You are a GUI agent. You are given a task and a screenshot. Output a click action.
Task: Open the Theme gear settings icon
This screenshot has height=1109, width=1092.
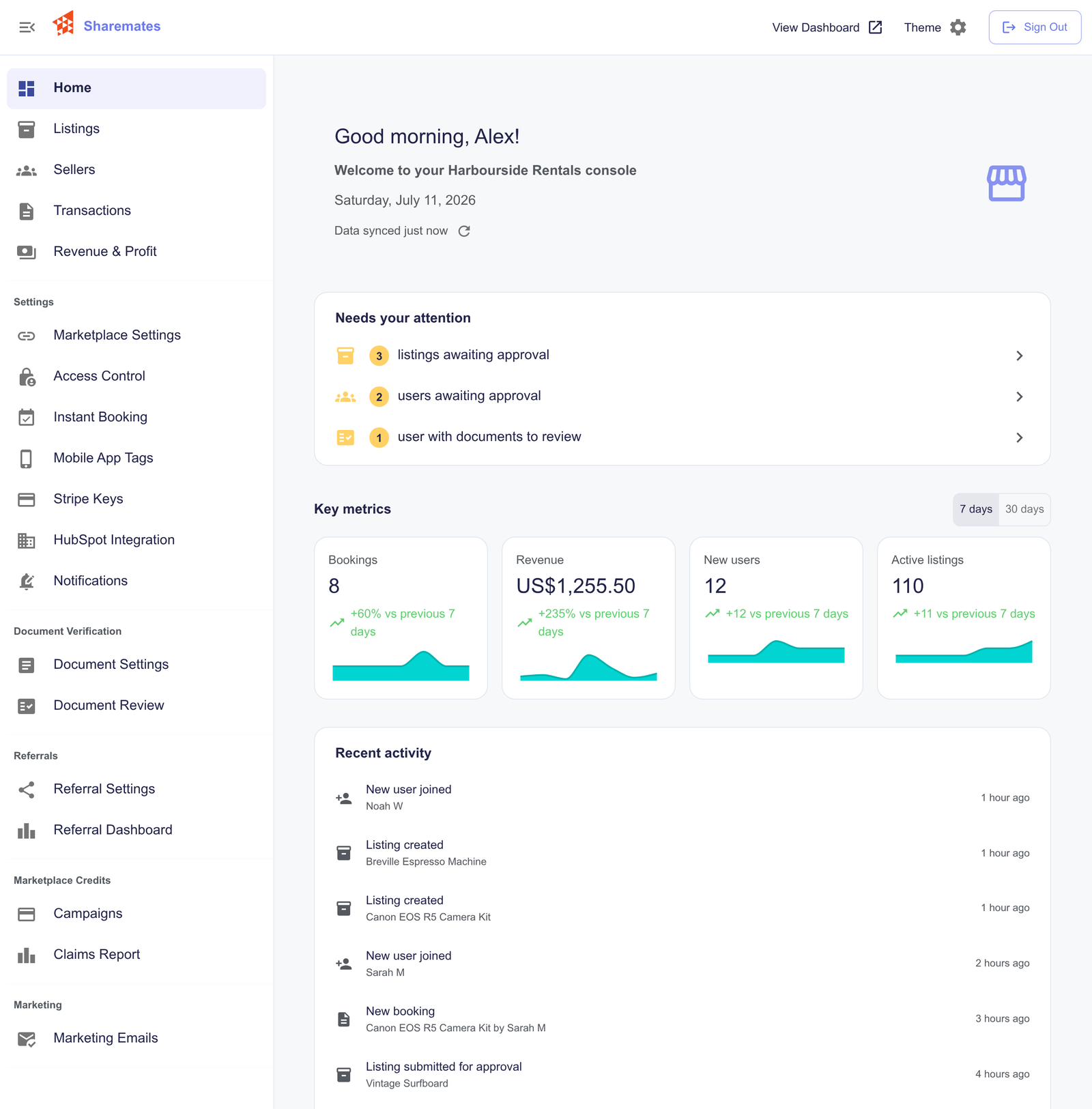coord(958,27)
